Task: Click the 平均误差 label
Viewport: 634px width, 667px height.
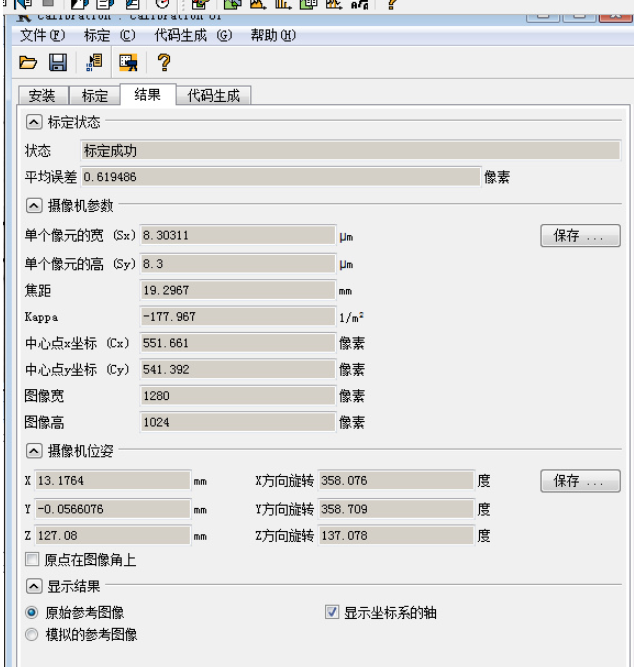Action: pyautogui.click(x=50, y=177)
